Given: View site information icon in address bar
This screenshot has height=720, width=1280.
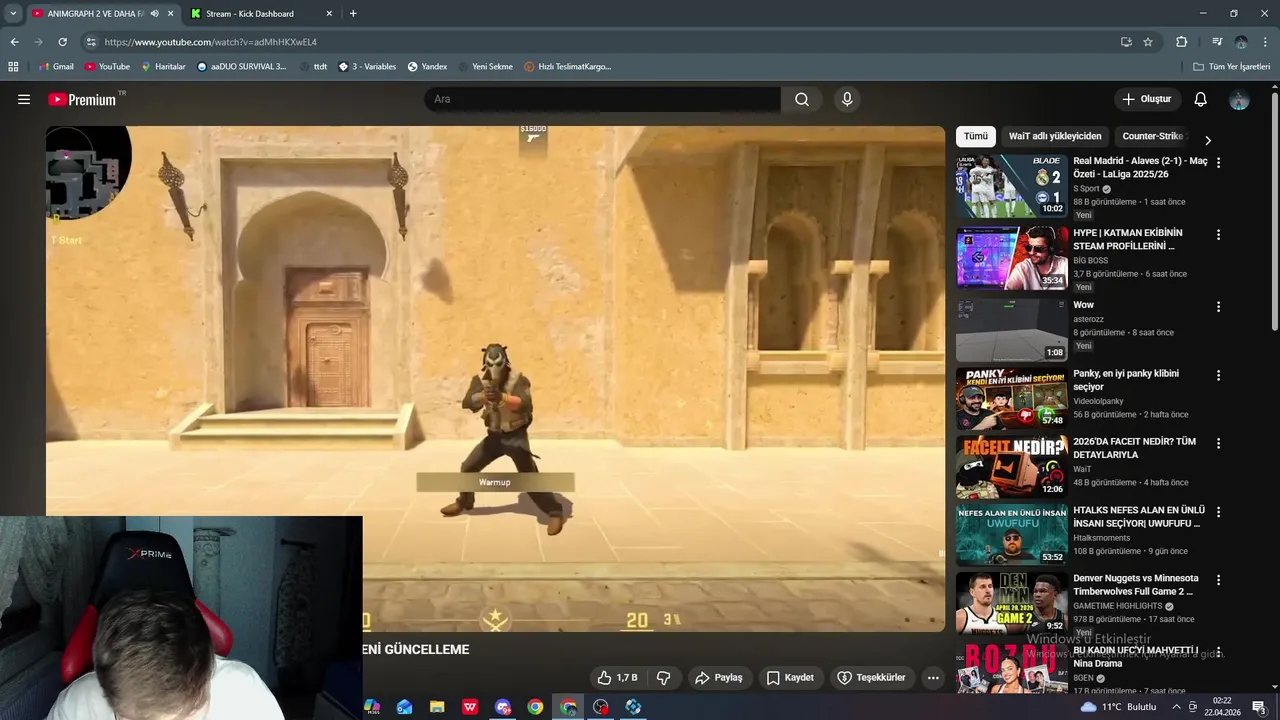Looking at the screenshot, I should tap(91, 42).
